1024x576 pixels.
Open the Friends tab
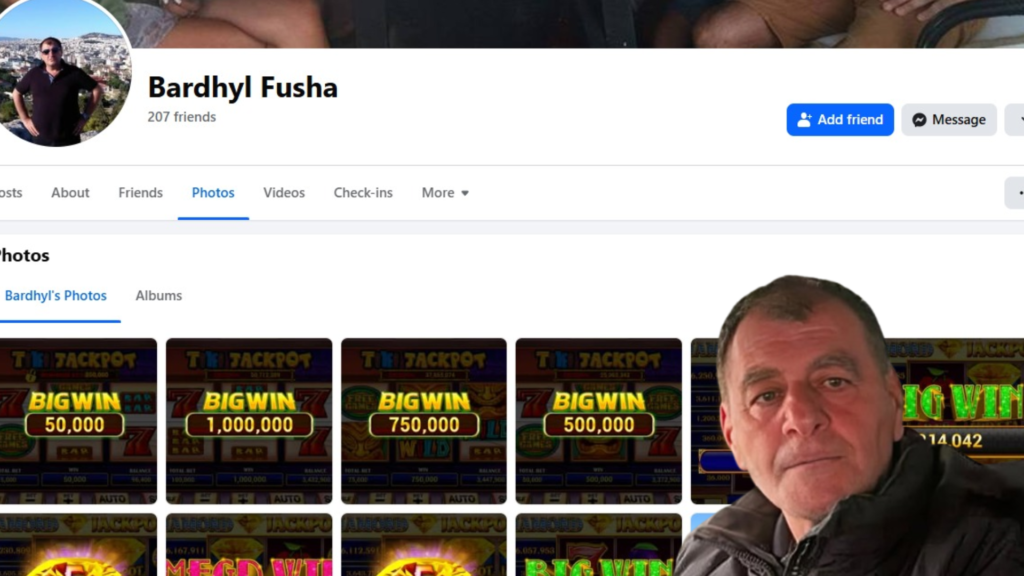pos(140,193)
